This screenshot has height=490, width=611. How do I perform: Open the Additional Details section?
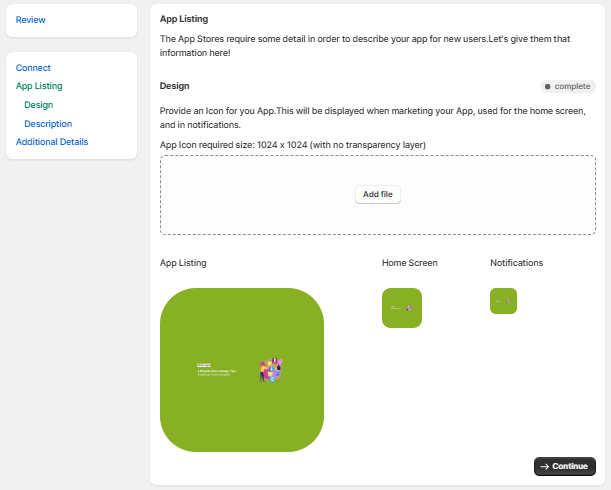coord(52,142)
